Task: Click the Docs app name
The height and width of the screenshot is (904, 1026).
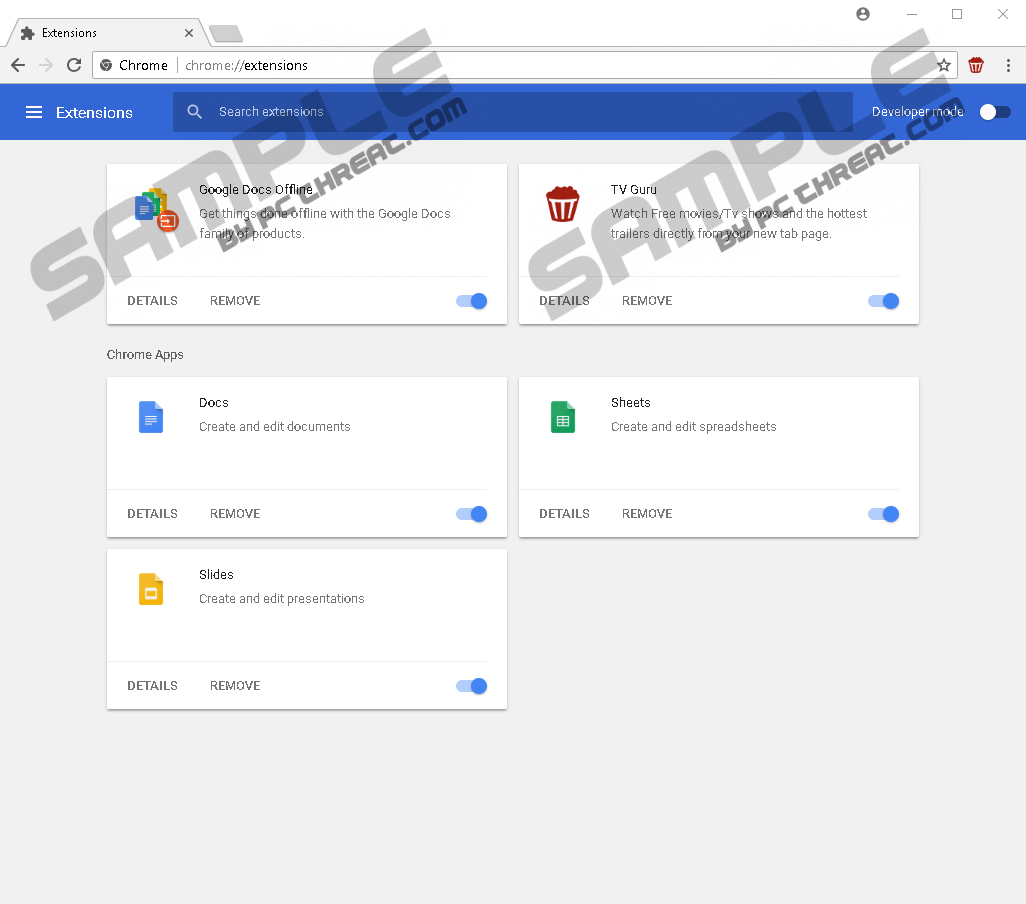Action: (214, 403)
